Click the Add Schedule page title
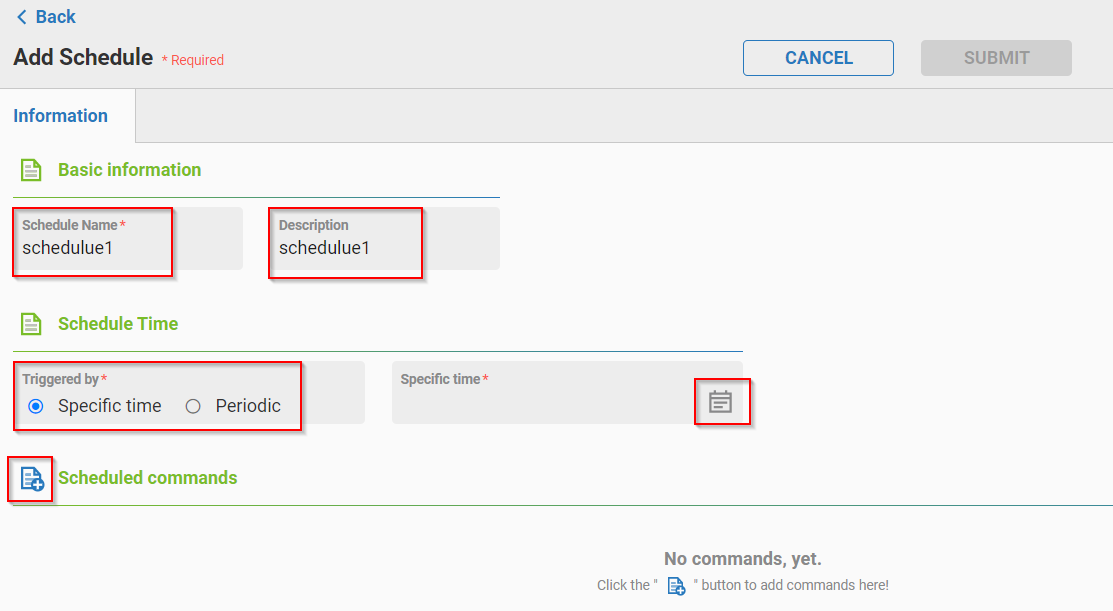The image size is (1113, 611). (x=83, y=57)
